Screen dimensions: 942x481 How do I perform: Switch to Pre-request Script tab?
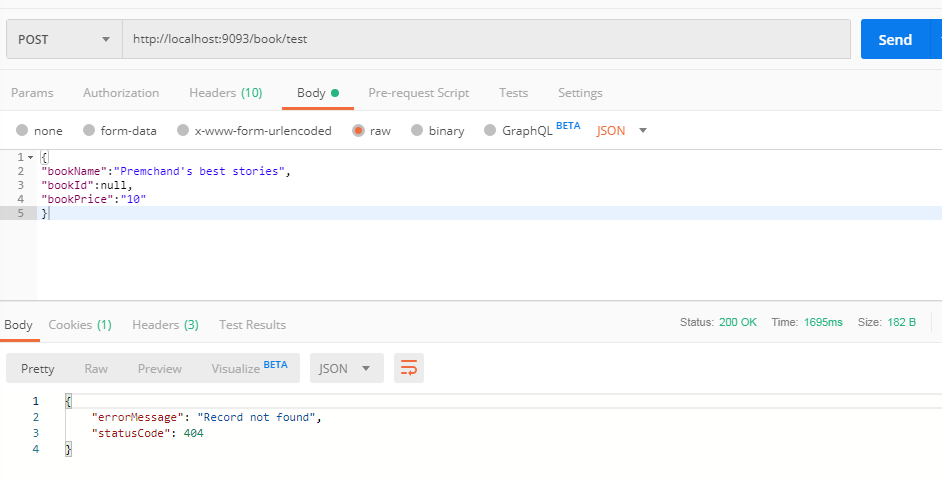pyautogui.click(x=418, y=93)
